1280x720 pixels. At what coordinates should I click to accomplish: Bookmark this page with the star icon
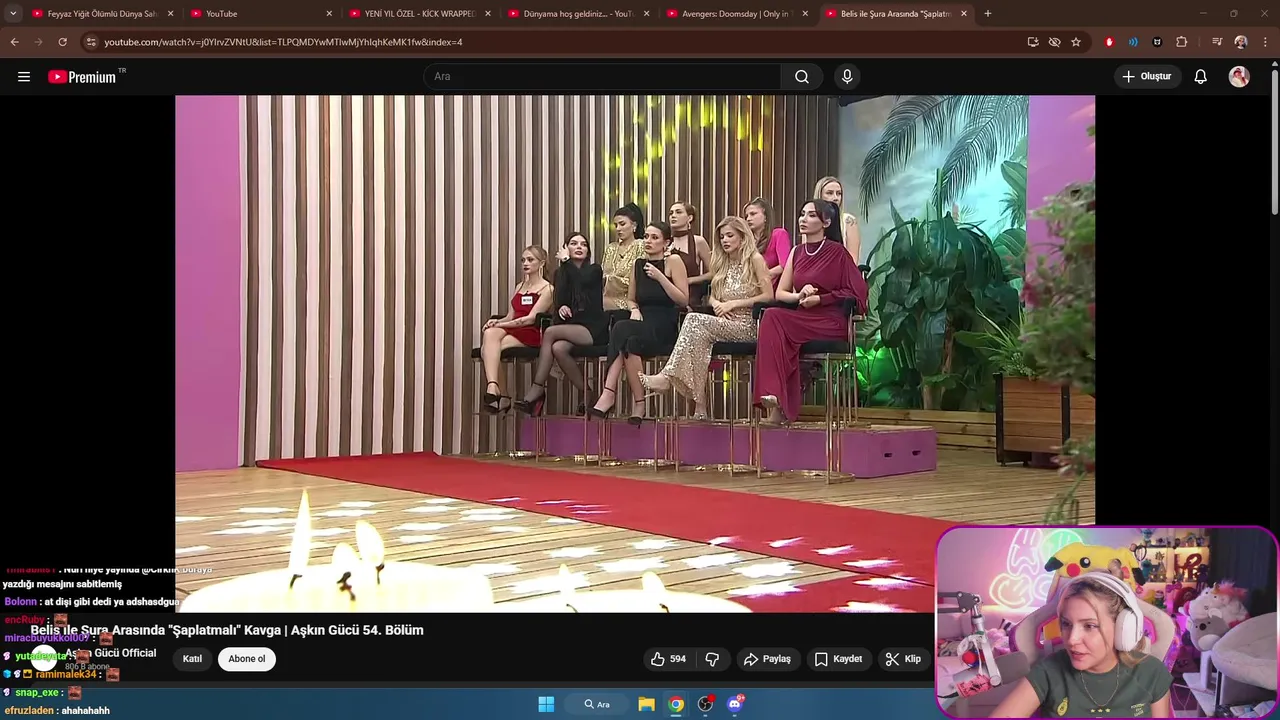pos(1076,42)
